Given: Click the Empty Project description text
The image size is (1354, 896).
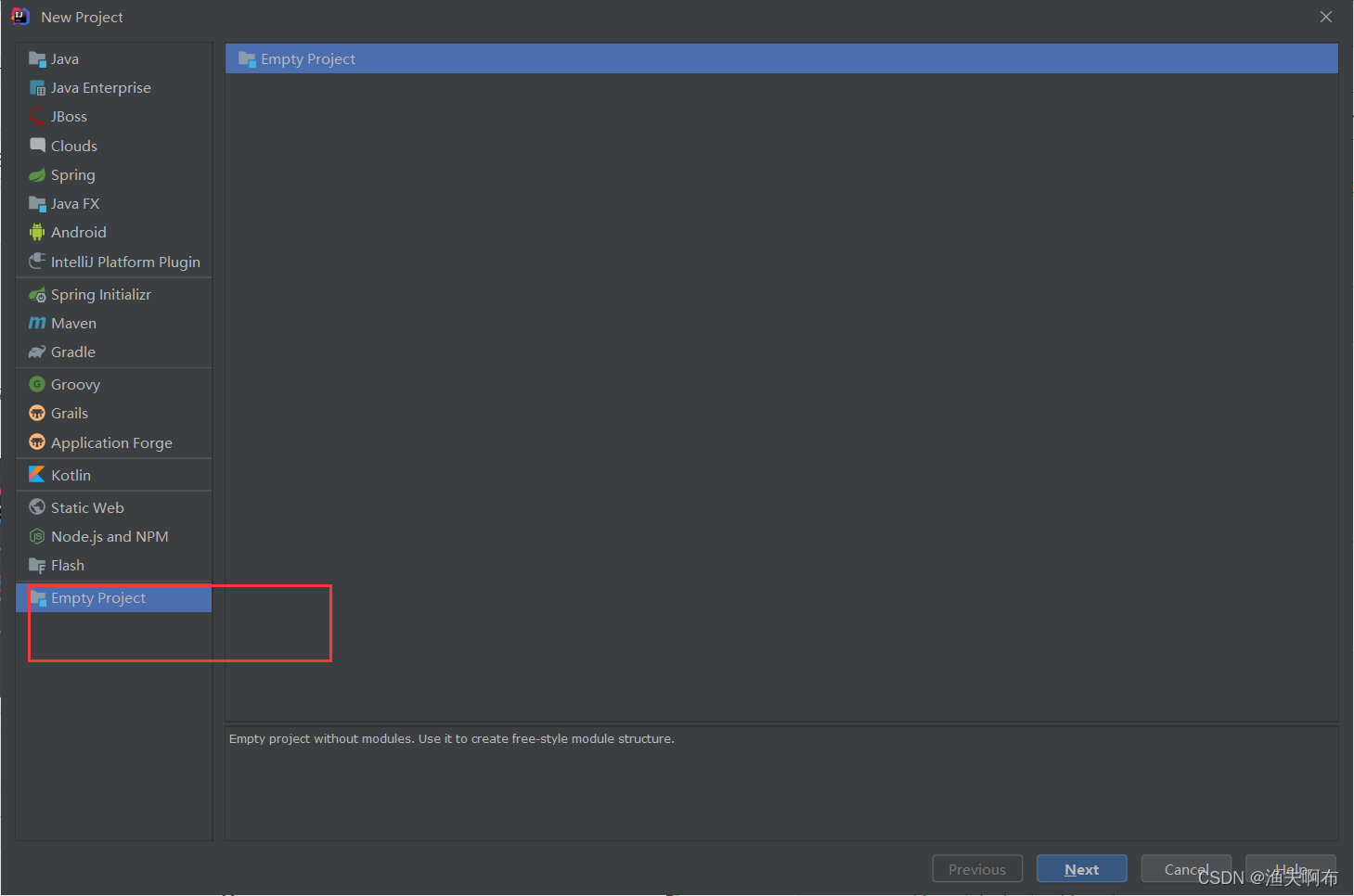Looking at the screenshot, I should (452, 739).
